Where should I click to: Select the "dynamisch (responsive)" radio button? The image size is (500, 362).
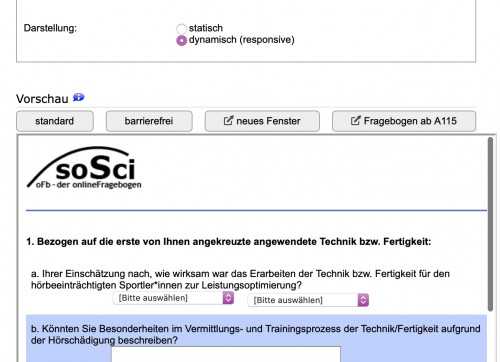(x=181, y=40)
